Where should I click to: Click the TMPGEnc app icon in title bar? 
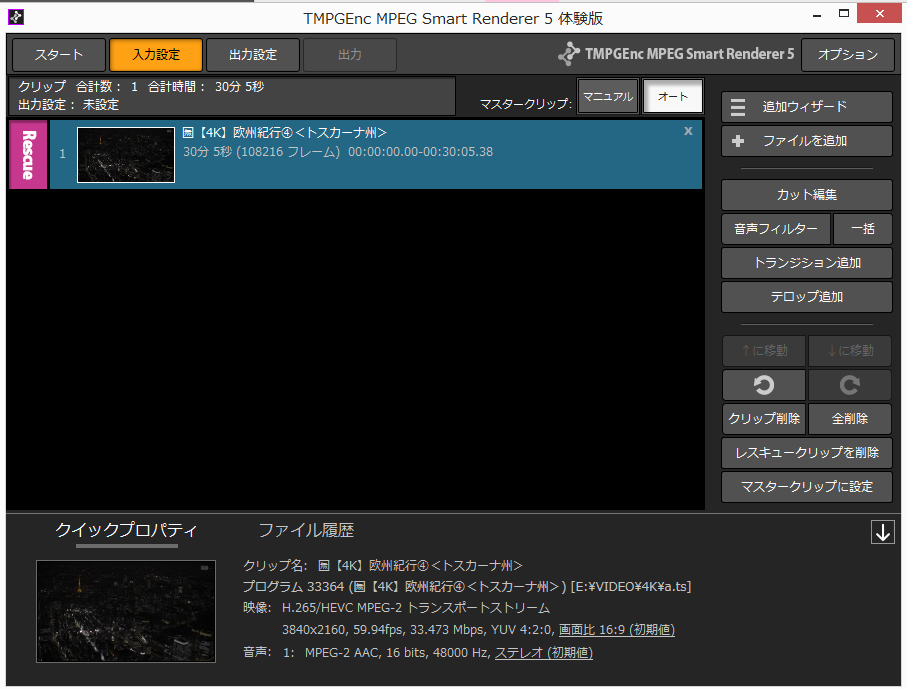pyautogui.click(x=16, y=17)
